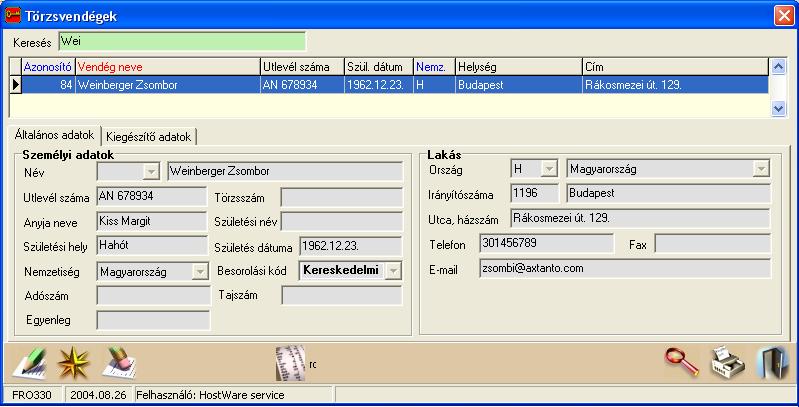This screenshot has width=799, height=407.
Task: Click the grid scrollbar down arrow
Action: 778,108
